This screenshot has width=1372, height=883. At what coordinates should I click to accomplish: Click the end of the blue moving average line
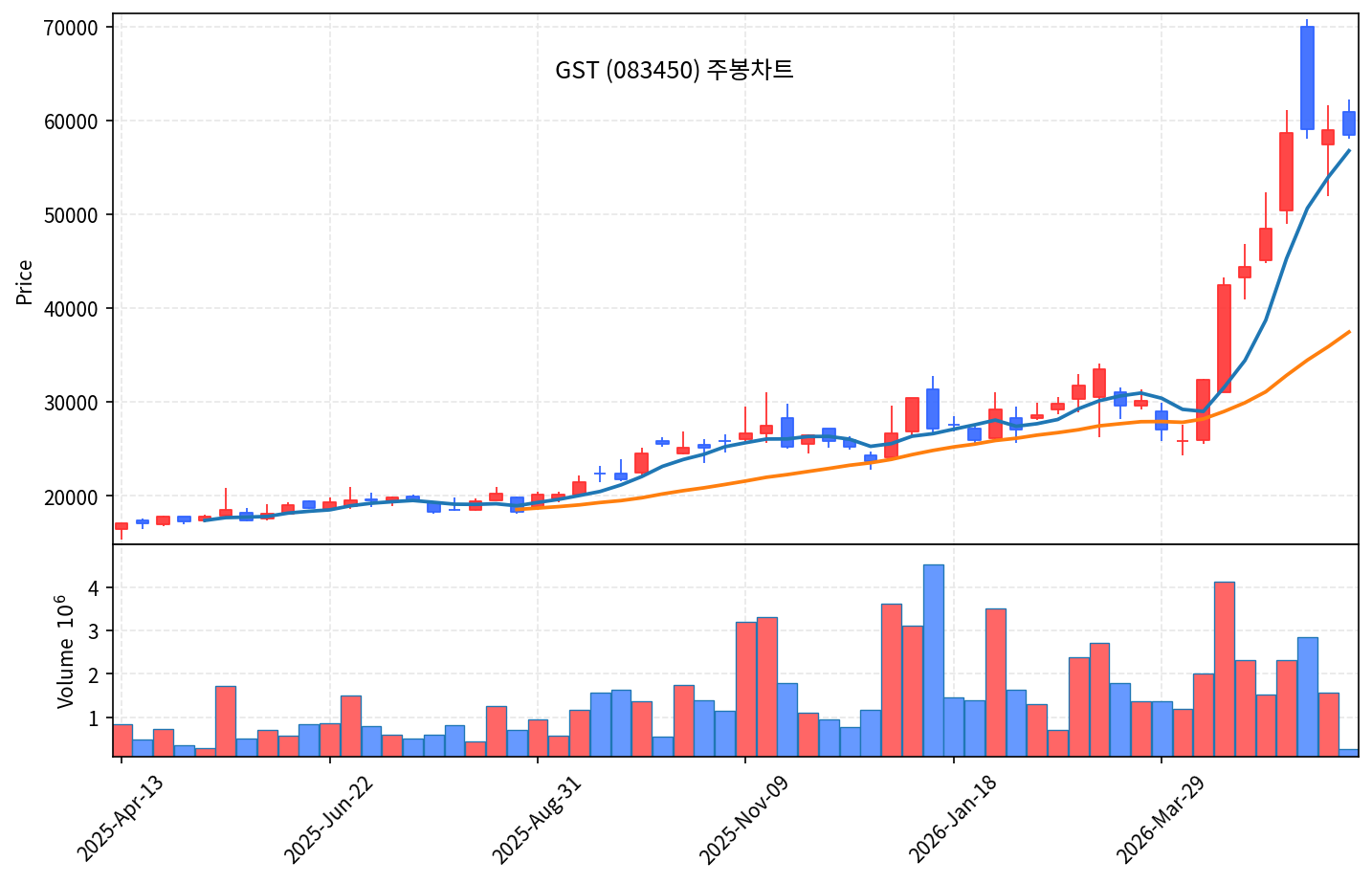[x=1349, y=150]
